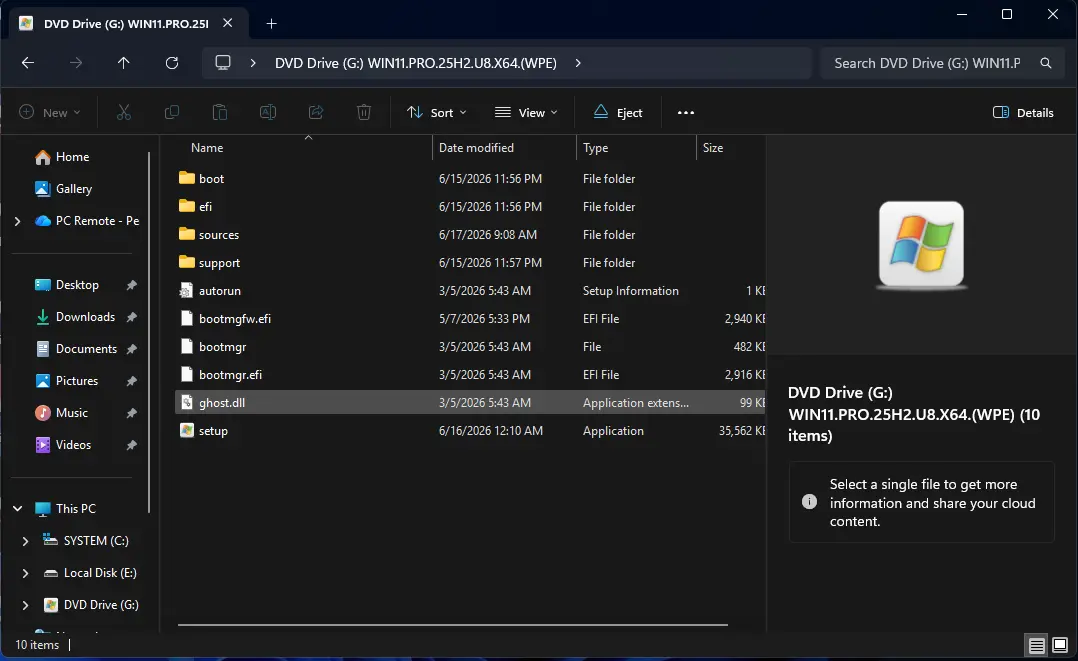Navigate up one folder level
This screenshot has height=661, width=1078.
pyautogui.click(x=124, y=63)
